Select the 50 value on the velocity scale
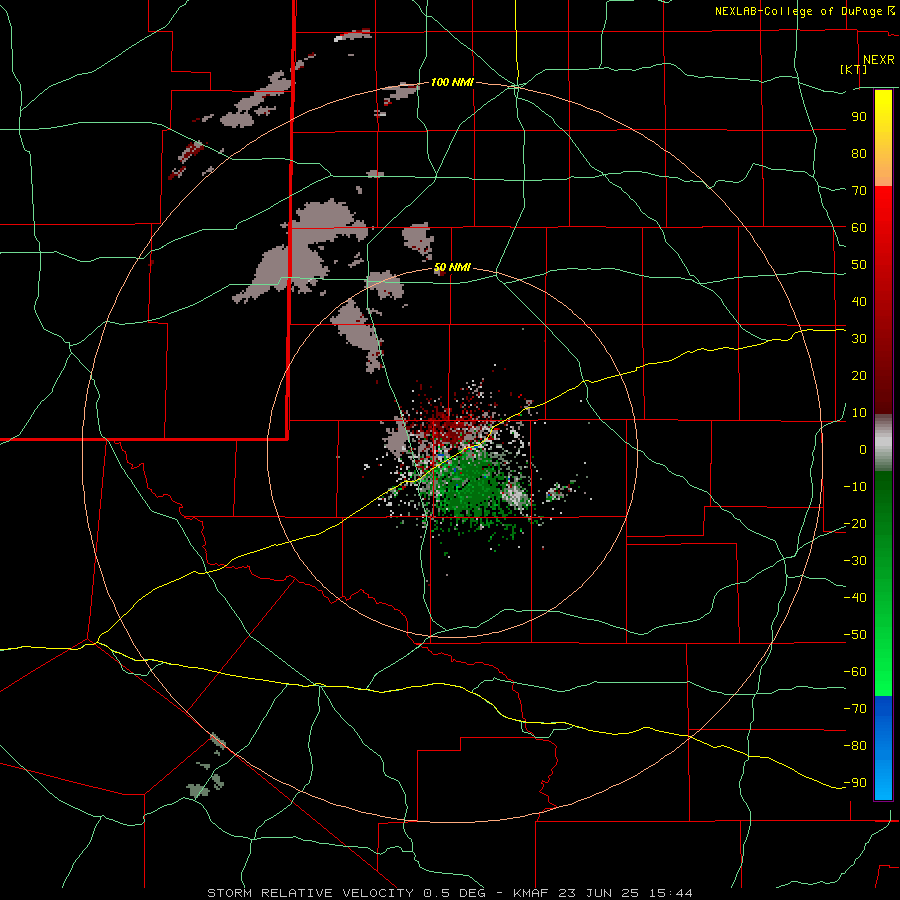Image resolution: width=900 pixels, height=900 pixels. [859, 265]
